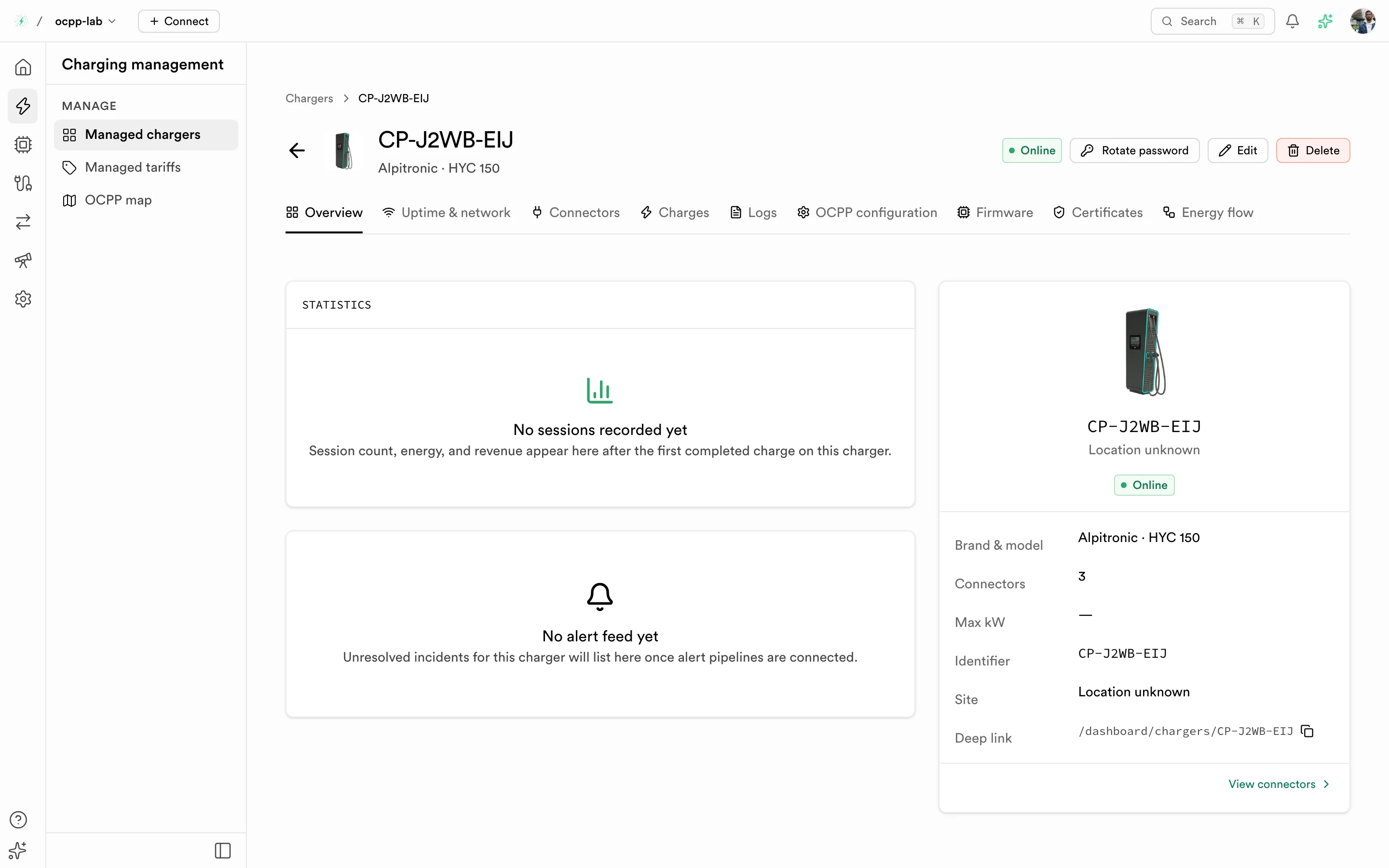Click the green sparkle assistant icon in top bar
This screenshot has width=1389, height=868.
(x=1325, y=21)
